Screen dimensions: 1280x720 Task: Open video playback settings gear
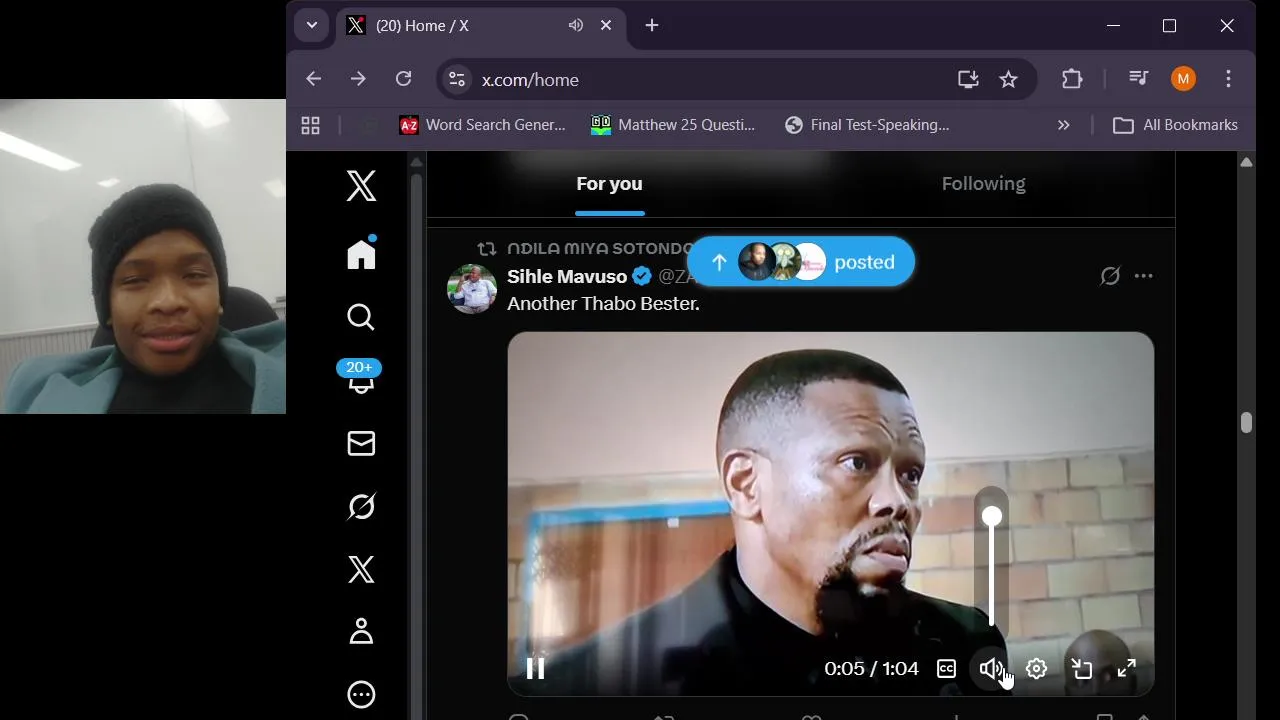(x=1036, y=669)
